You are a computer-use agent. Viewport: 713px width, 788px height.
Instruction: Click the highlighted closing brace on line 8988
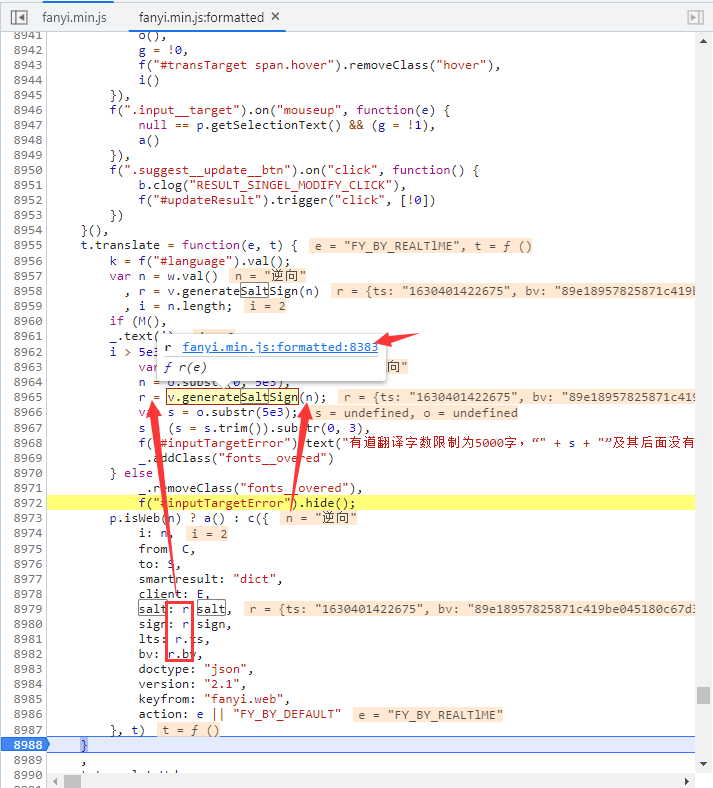pyautogui.click(x=84, y=745)
